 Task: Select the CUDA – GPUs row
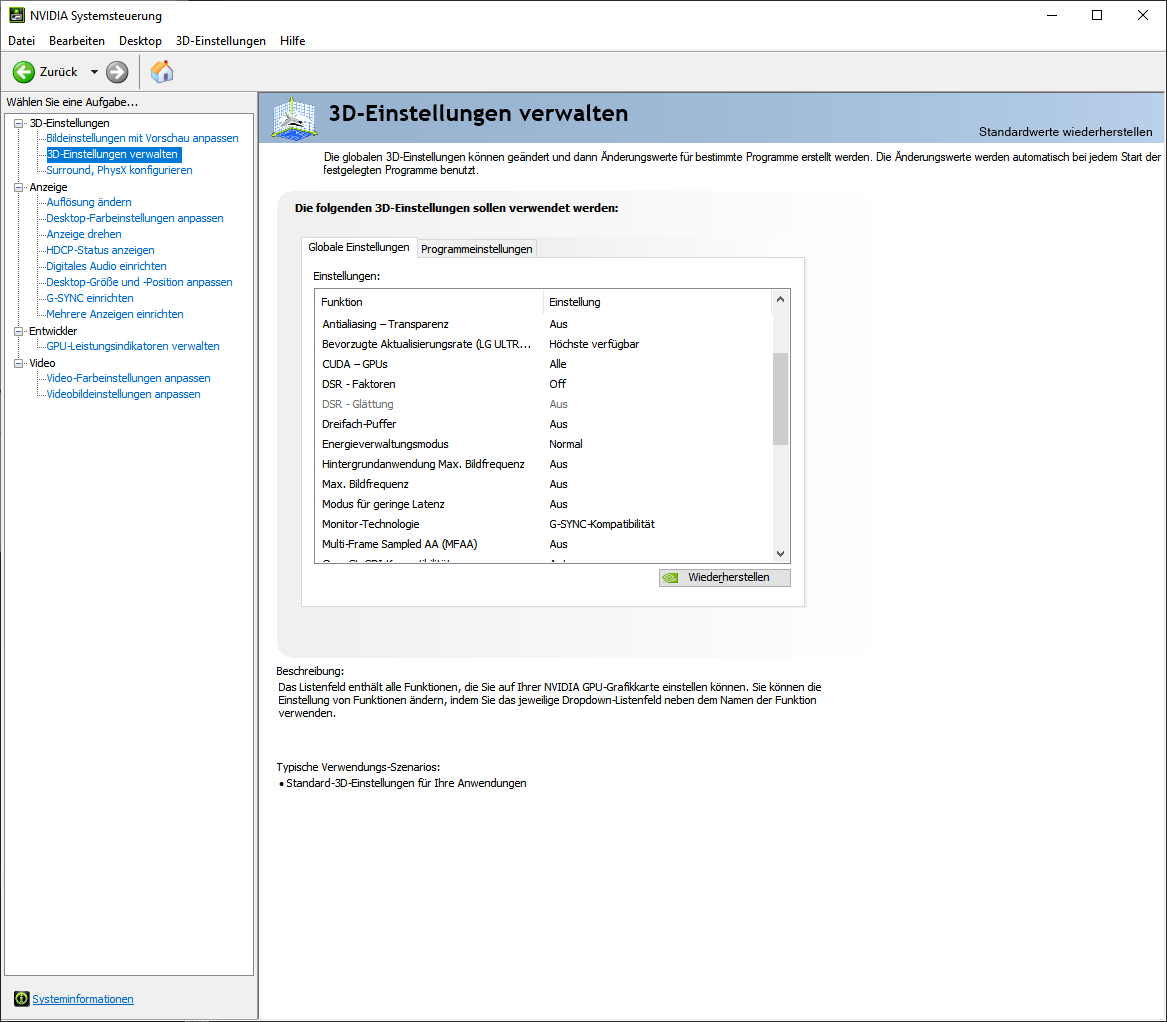(x=544, y=365)
